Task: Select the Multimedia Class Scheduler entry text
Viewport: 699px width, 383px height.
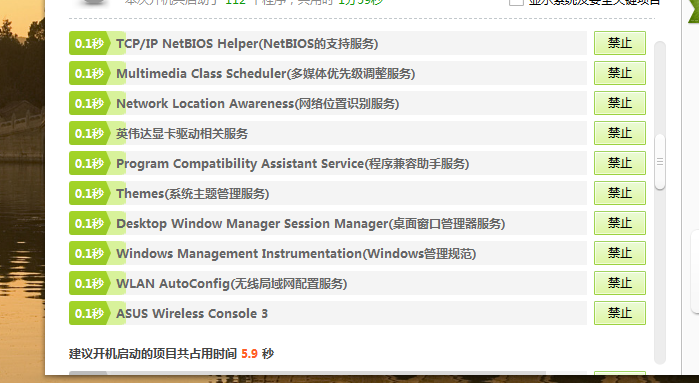Action: 266,73
